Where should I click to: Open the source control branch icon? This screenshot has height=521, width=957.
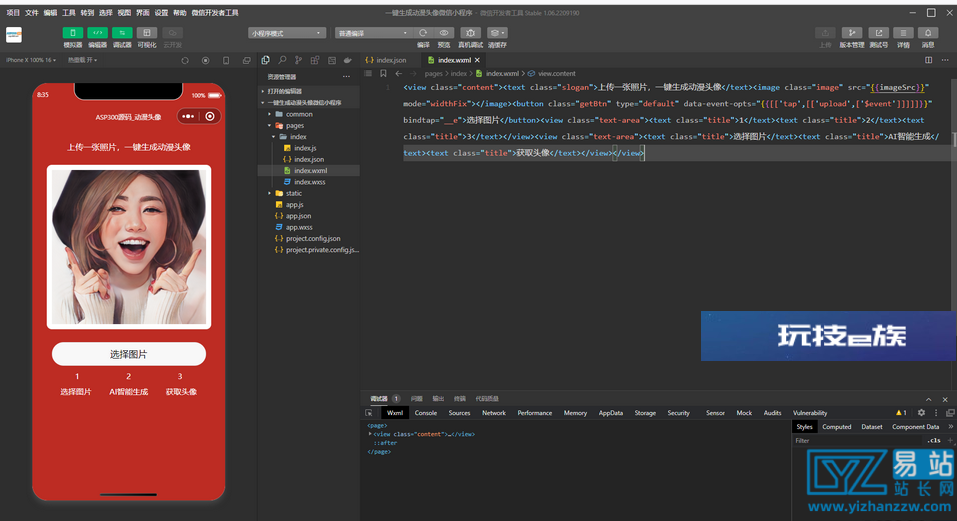click(298, 60)
